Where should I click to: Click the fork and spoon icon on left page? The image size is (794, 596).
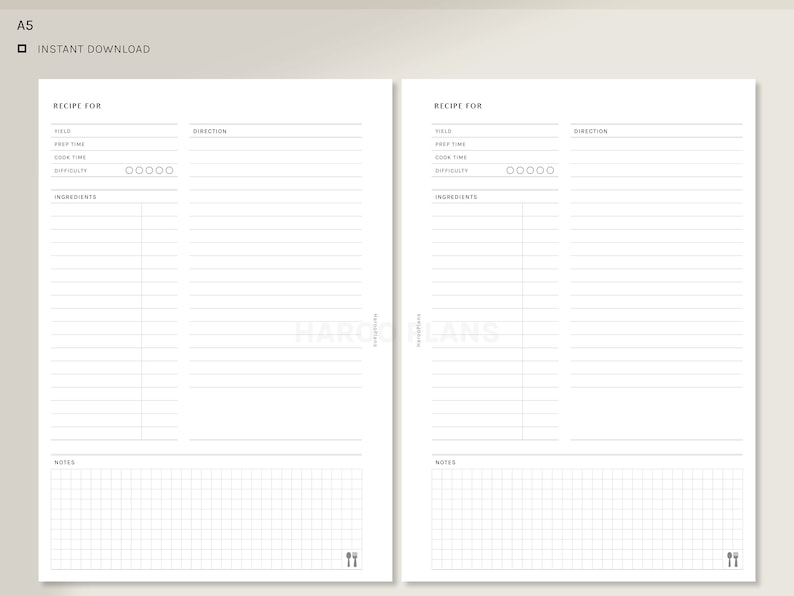pos(352,559)
